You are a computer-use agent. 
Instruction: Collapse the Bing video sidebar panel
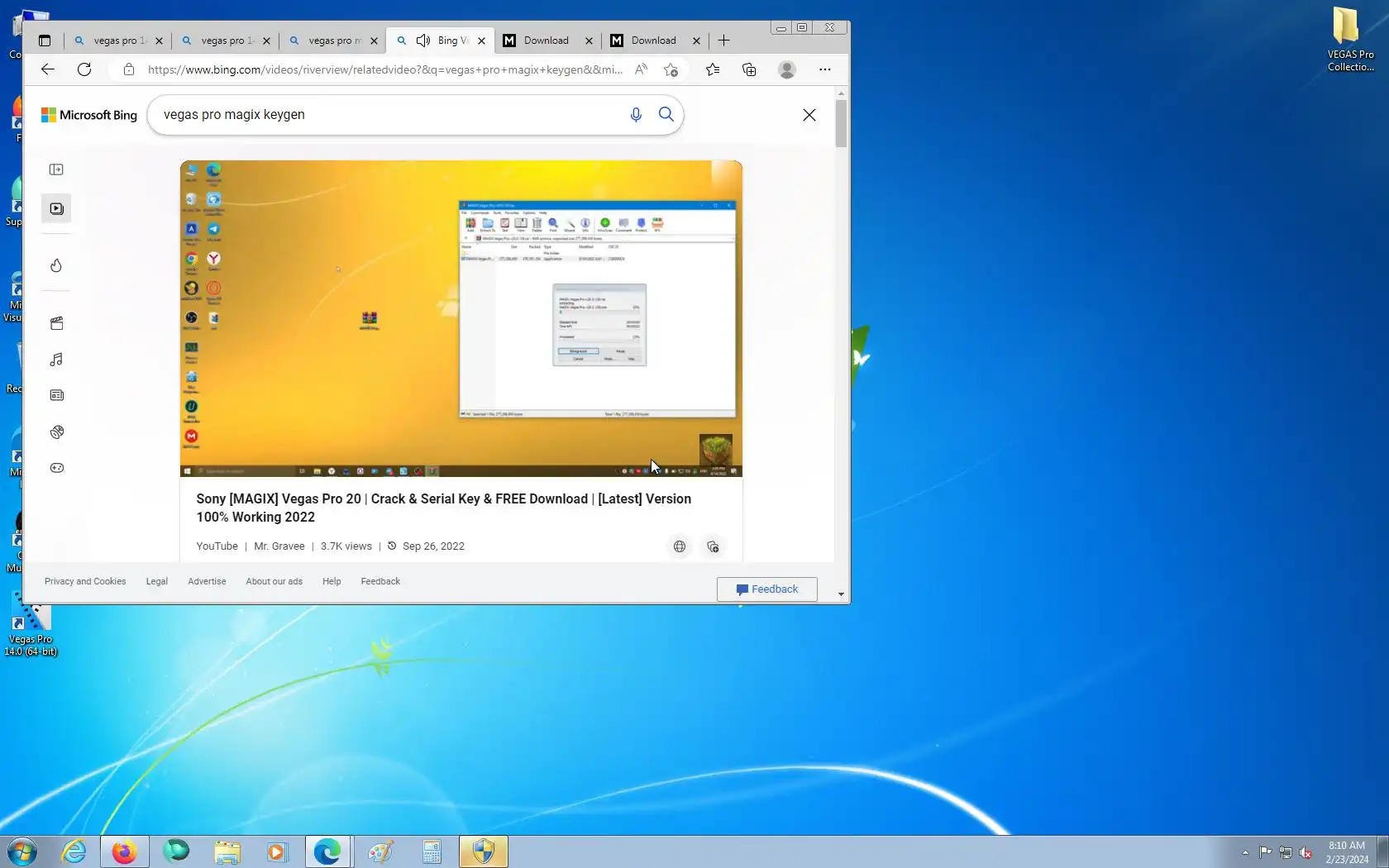[x=56, y=169]
